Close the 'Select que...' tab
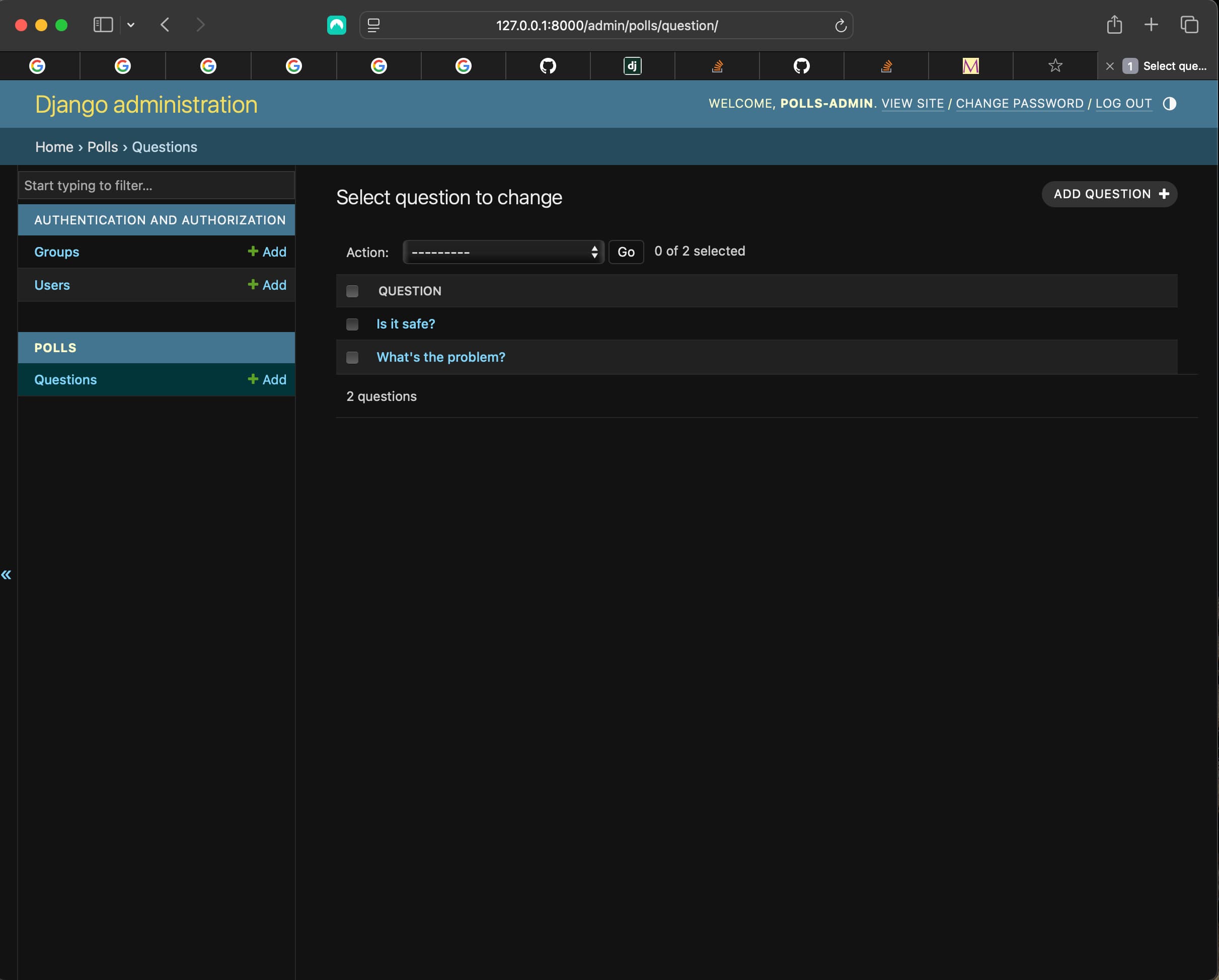1219x980 pixels. pyautogui.click(x=1110, y=66)
